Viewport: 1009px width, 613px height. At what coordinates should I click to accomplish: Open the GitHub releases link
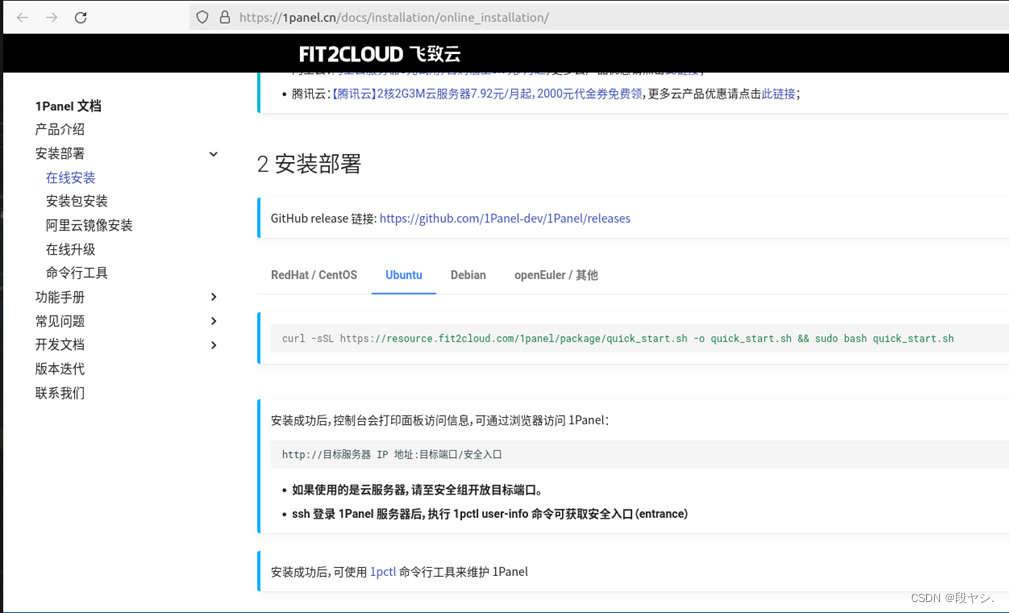504,218
